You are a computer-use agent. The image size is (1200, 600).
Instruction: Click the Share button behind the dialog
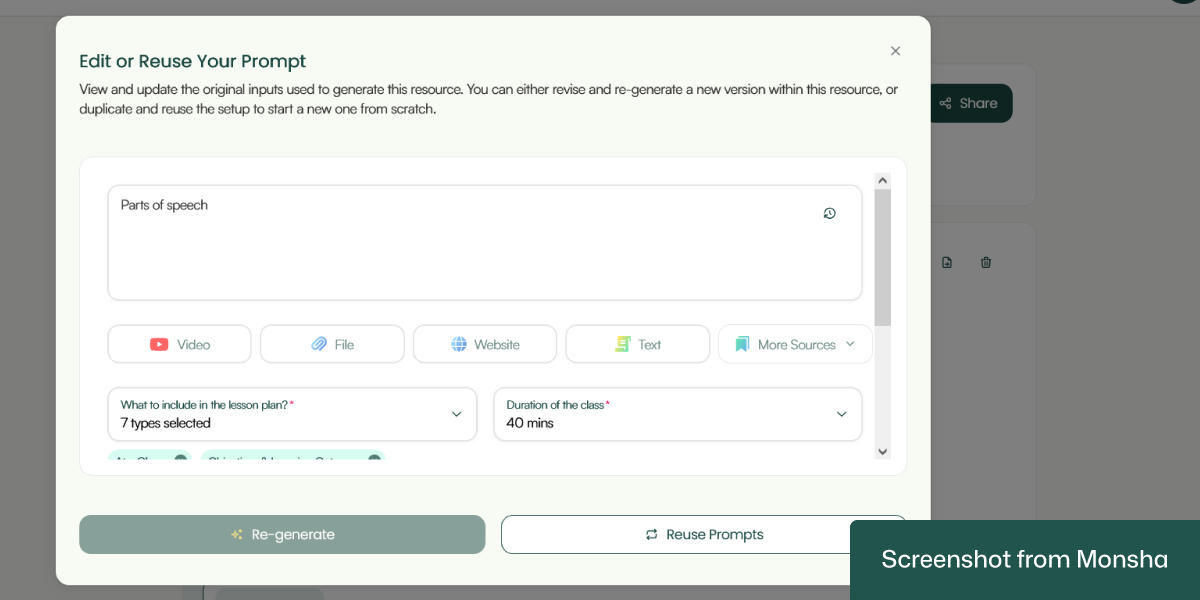click(969, 103)
